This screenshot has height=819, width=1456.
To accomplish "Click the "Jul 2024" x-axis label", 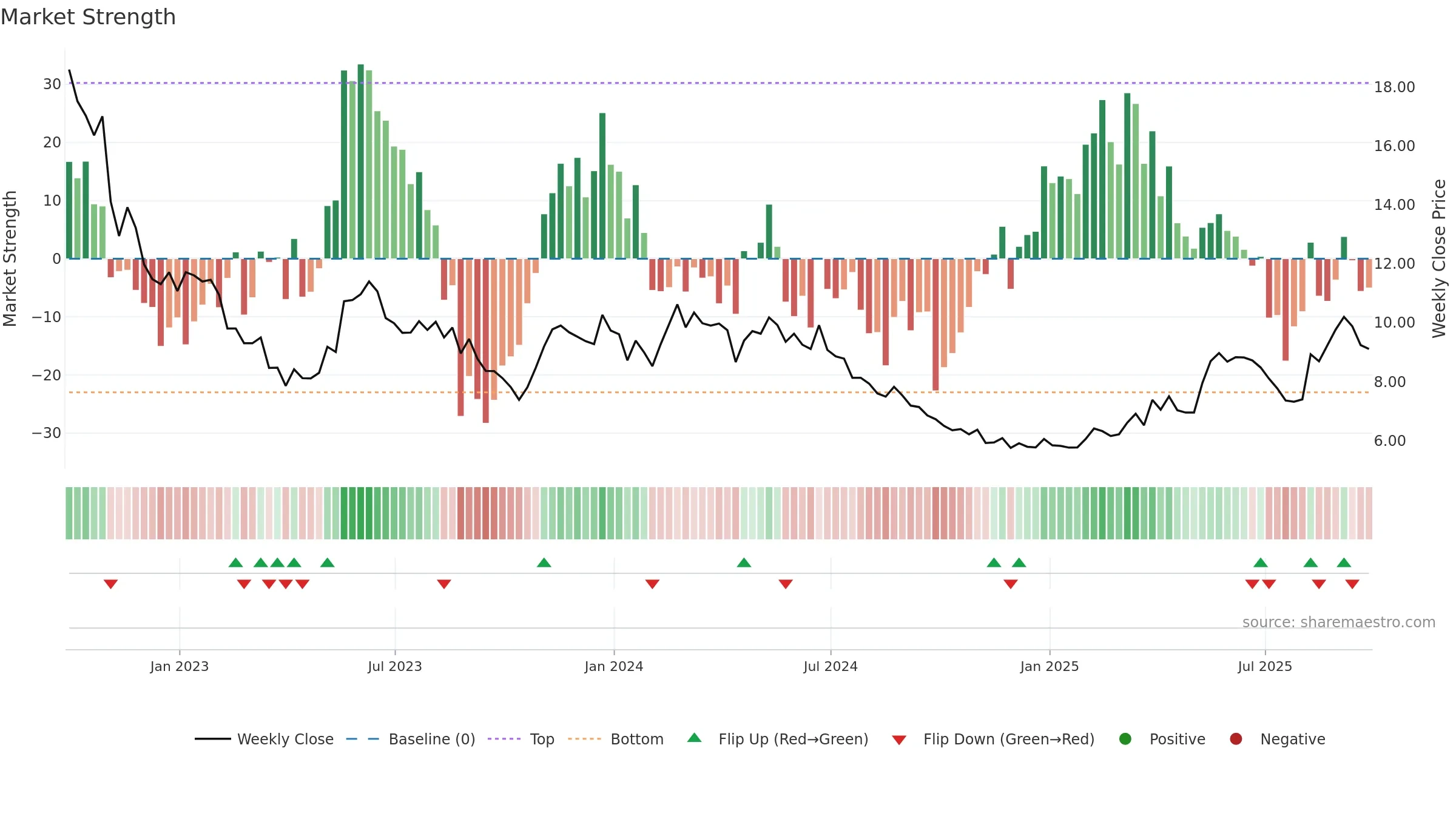I will click(831, 666).
